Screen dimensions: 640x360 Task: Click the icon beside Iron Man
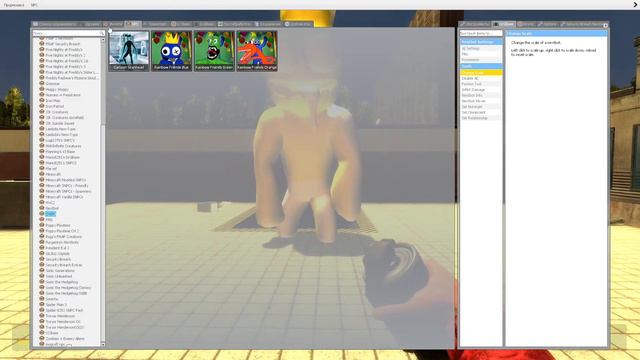pos(42,100)
